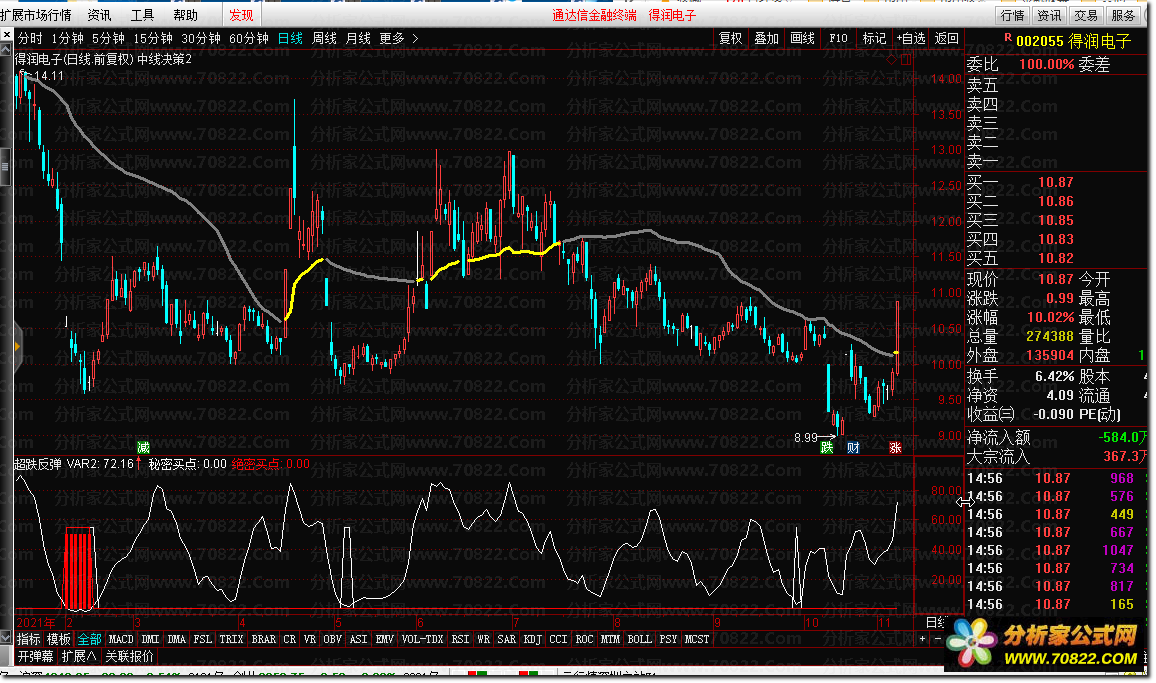
Task: Click the red 涨 marker below the chart
Action: point(895,447)
